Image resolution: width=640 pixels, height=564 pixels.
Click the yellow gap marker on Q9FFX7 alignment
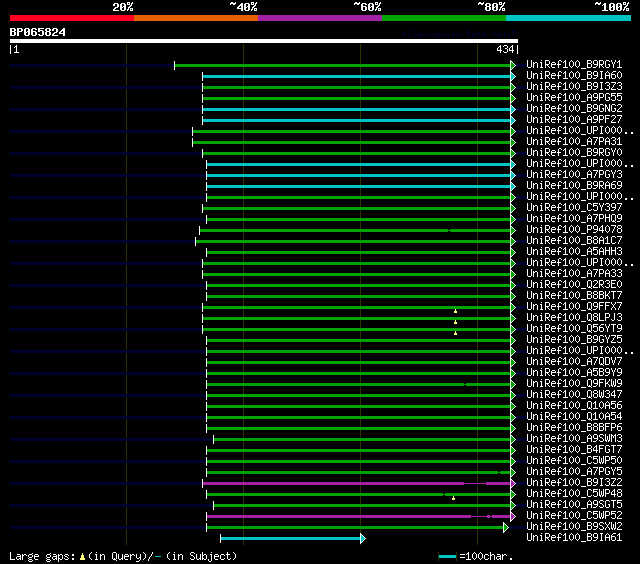tap(455, 311)
